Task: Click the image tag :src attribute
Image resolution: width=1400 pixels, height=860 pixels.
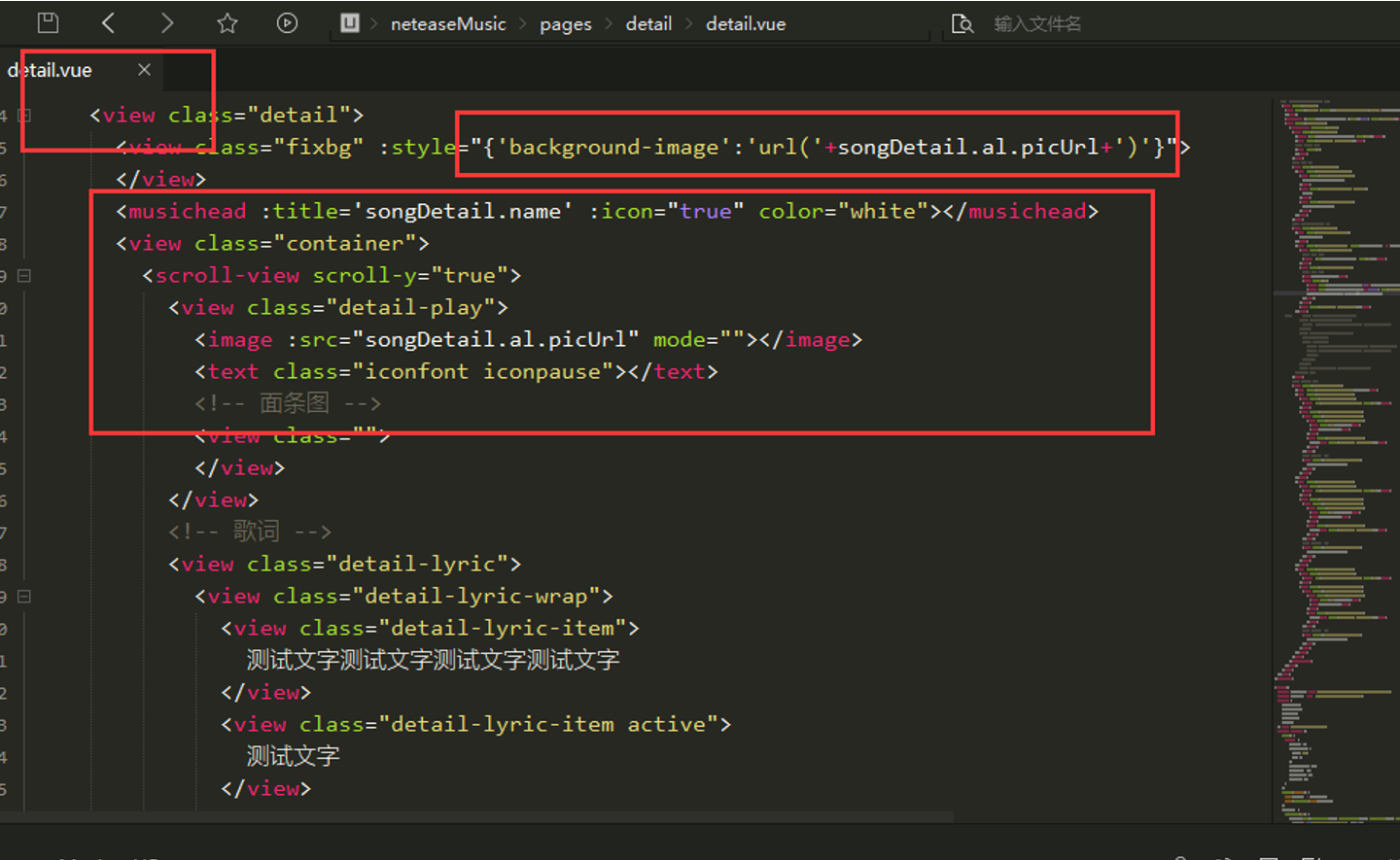Action: click(463, 339)
